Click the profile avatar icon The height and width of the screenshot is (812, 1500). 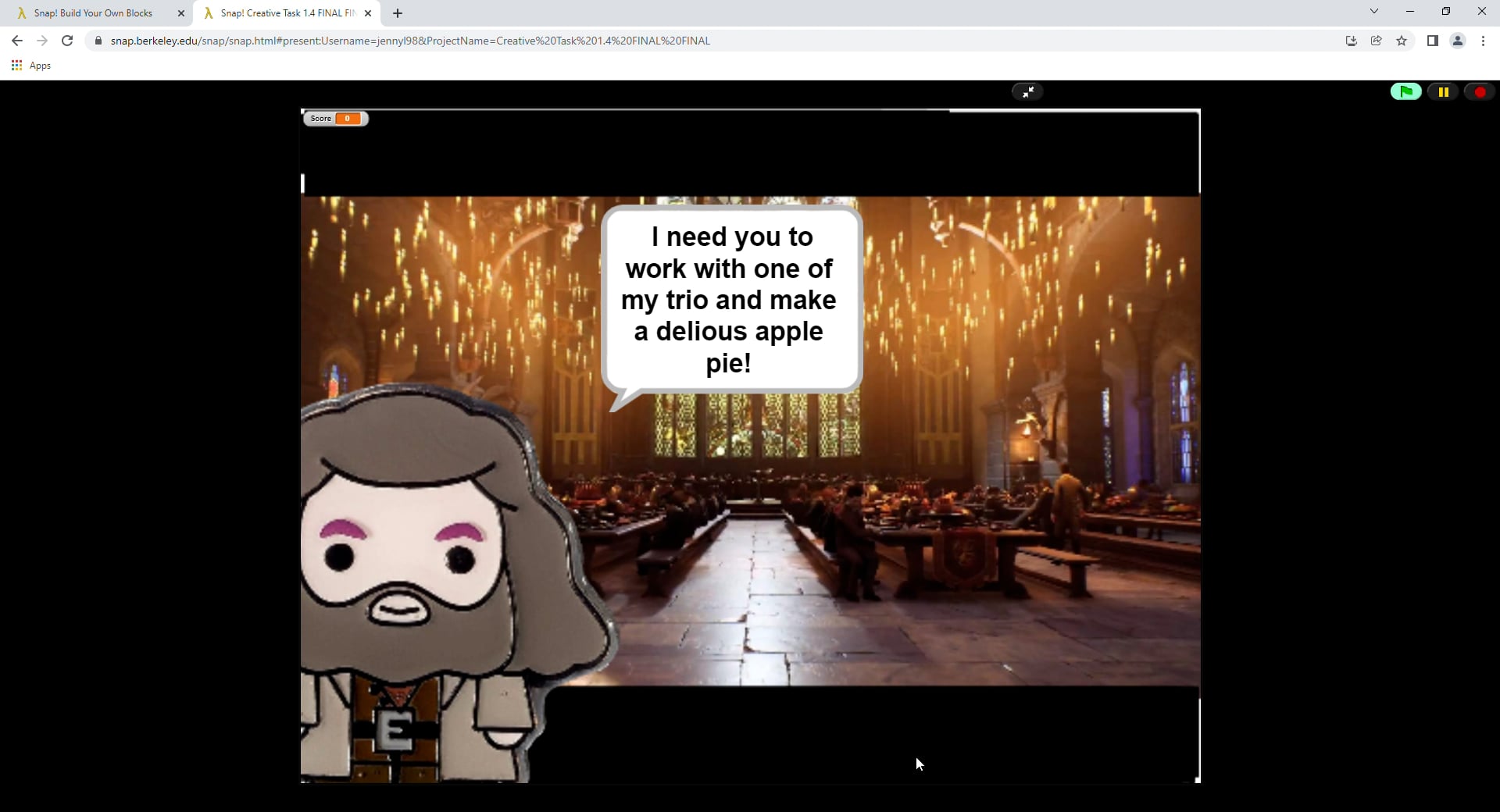[1458, 41]
